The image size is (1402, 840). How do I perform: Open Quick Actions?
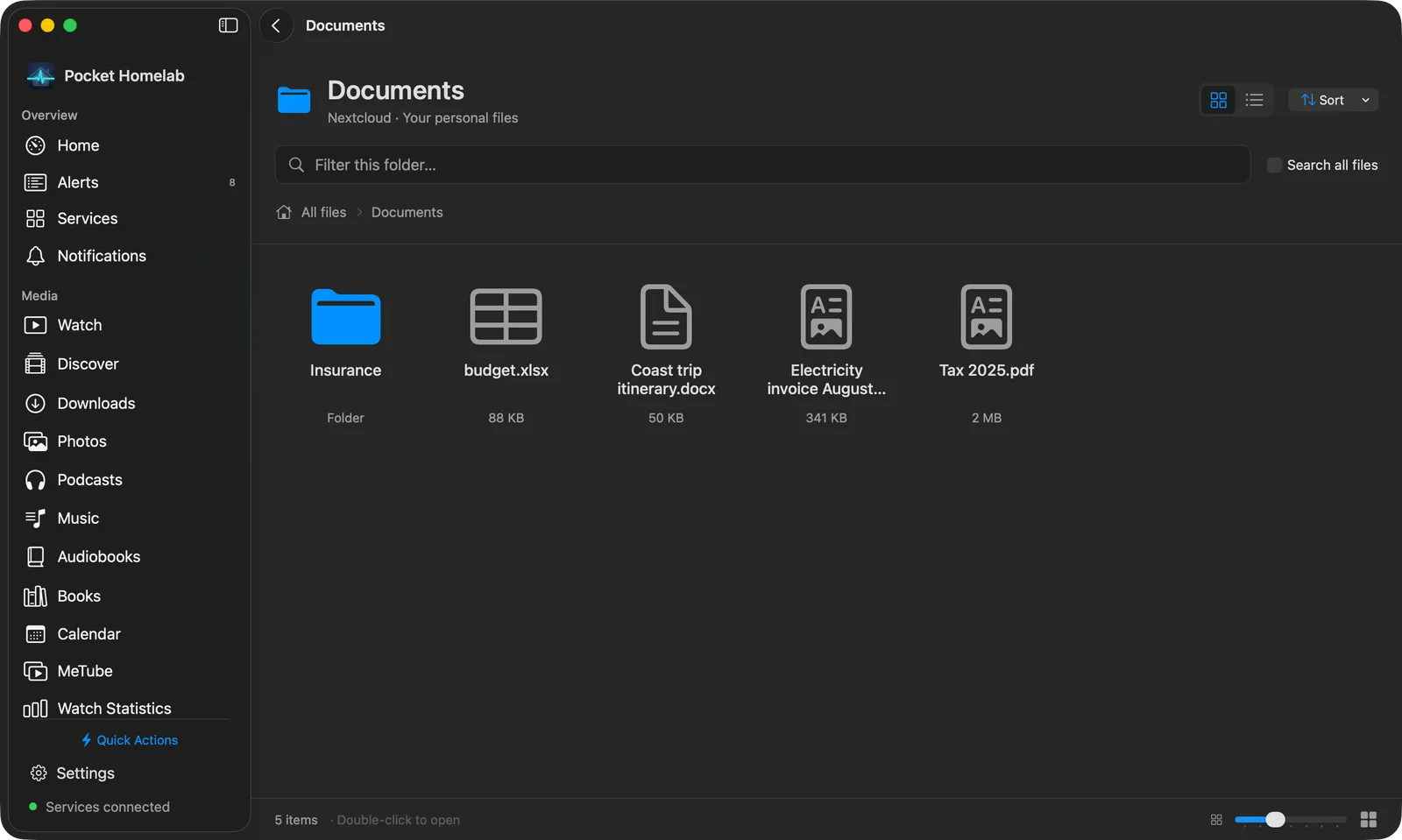point(130,740)
